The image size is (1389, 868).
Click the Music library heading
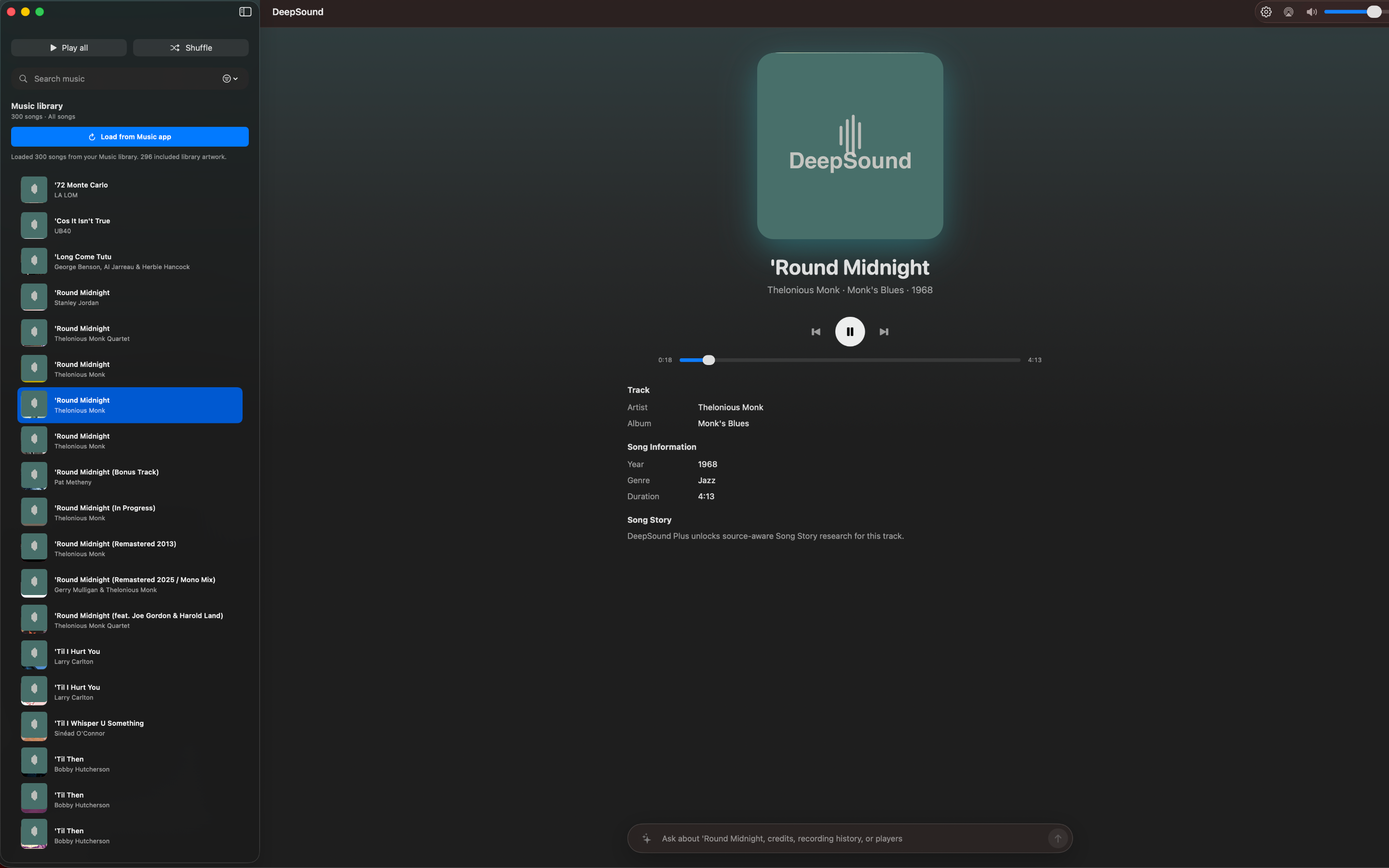[x=37, y=106]
